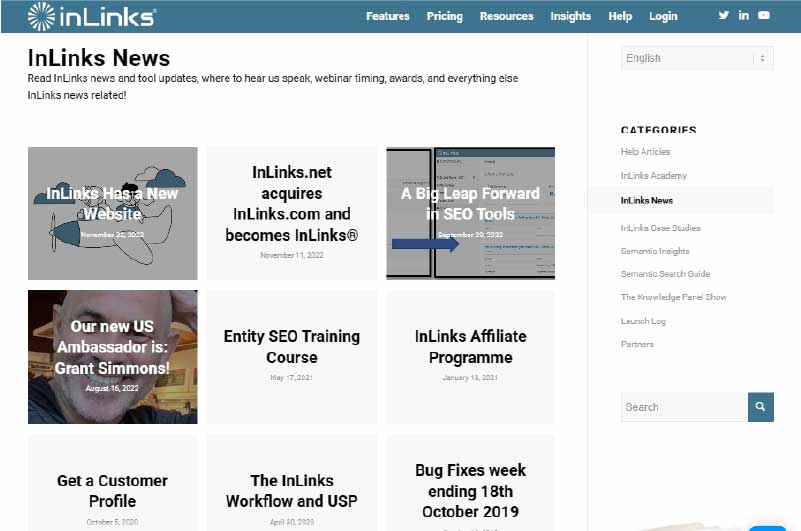Open the InLinks Twitter profile icon
801x531 pixels.
[723, 15]
